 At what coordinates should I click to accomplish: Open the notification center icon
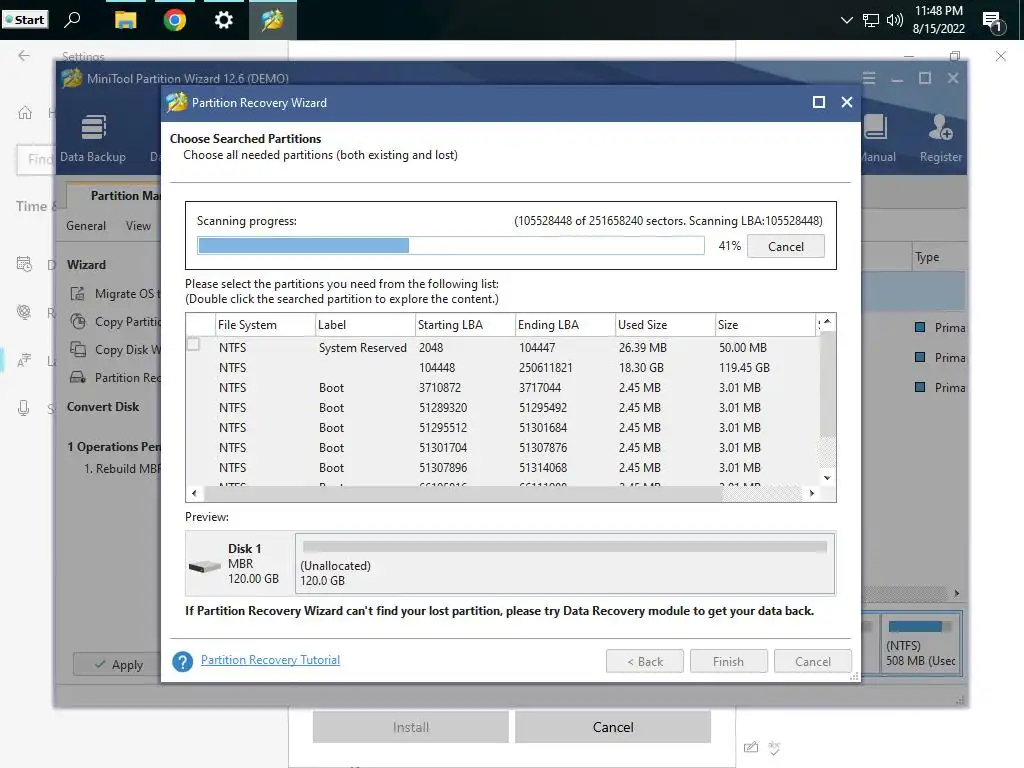pyautogui.click(x=993, y=22)
